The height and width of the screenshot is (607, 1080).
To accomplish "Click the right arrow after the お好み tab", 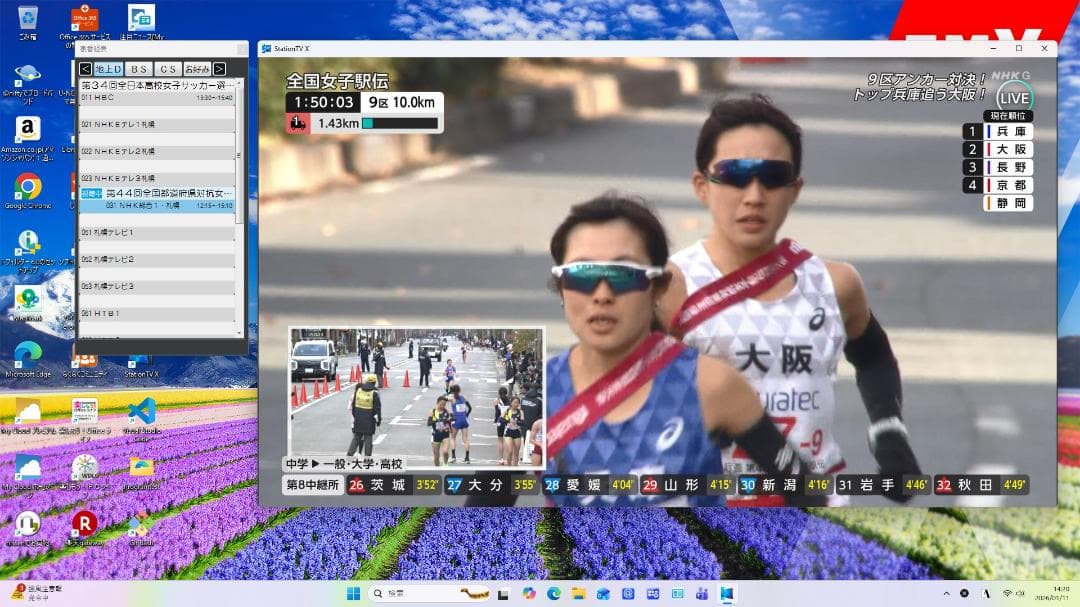I will point(220,68).
